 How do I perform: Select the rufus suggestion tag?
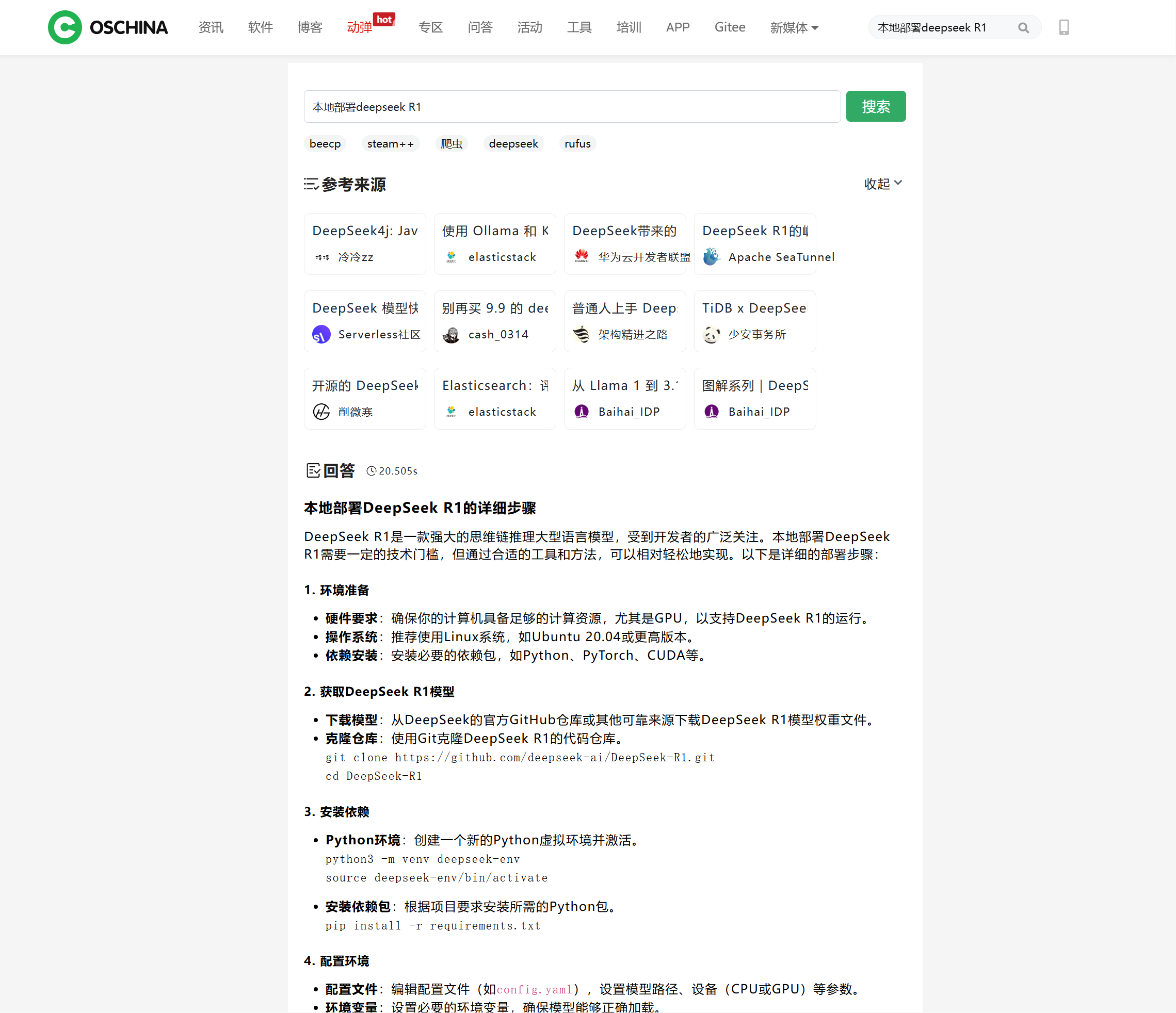point(578,143)
